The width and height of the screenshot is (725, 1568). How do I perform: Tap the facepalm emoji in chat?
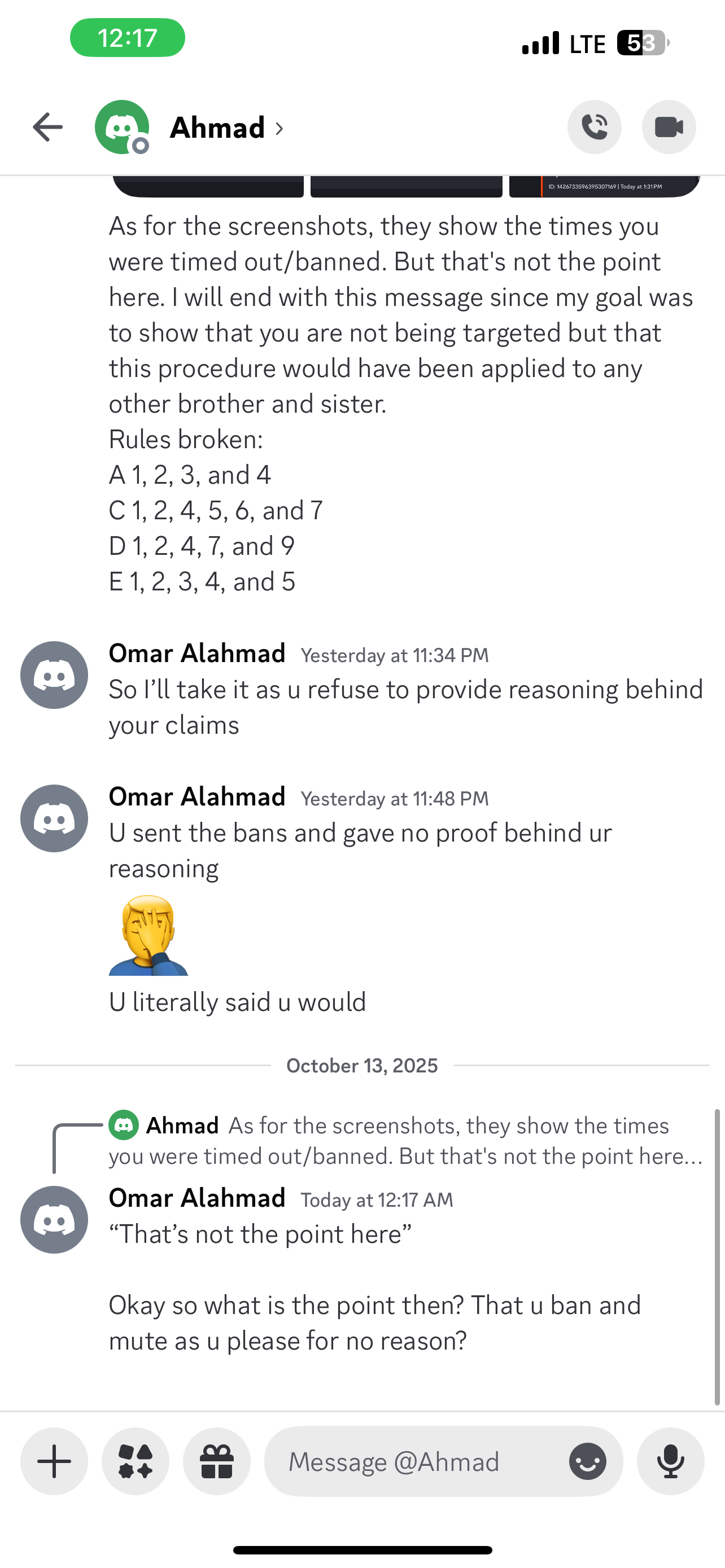point(149,936)
